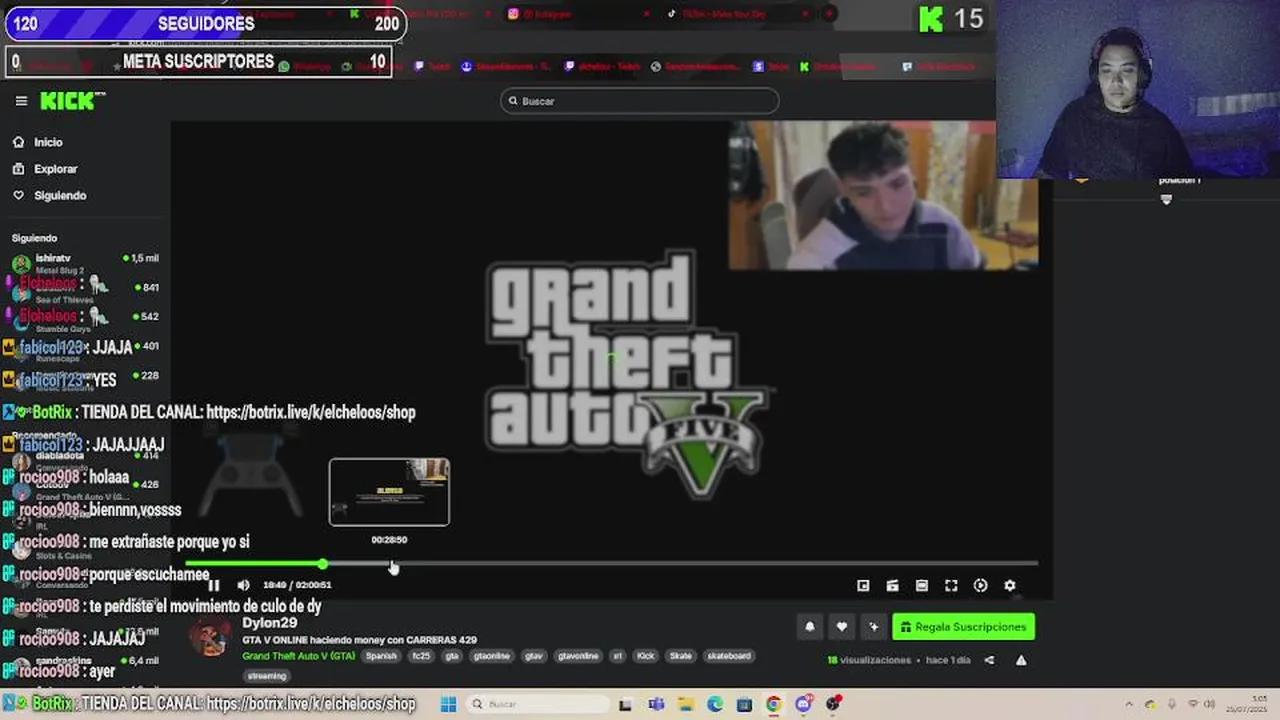1280x720 pixels.
Task: Click the green playhead on progress bar
Action: [x=323, y=565]
